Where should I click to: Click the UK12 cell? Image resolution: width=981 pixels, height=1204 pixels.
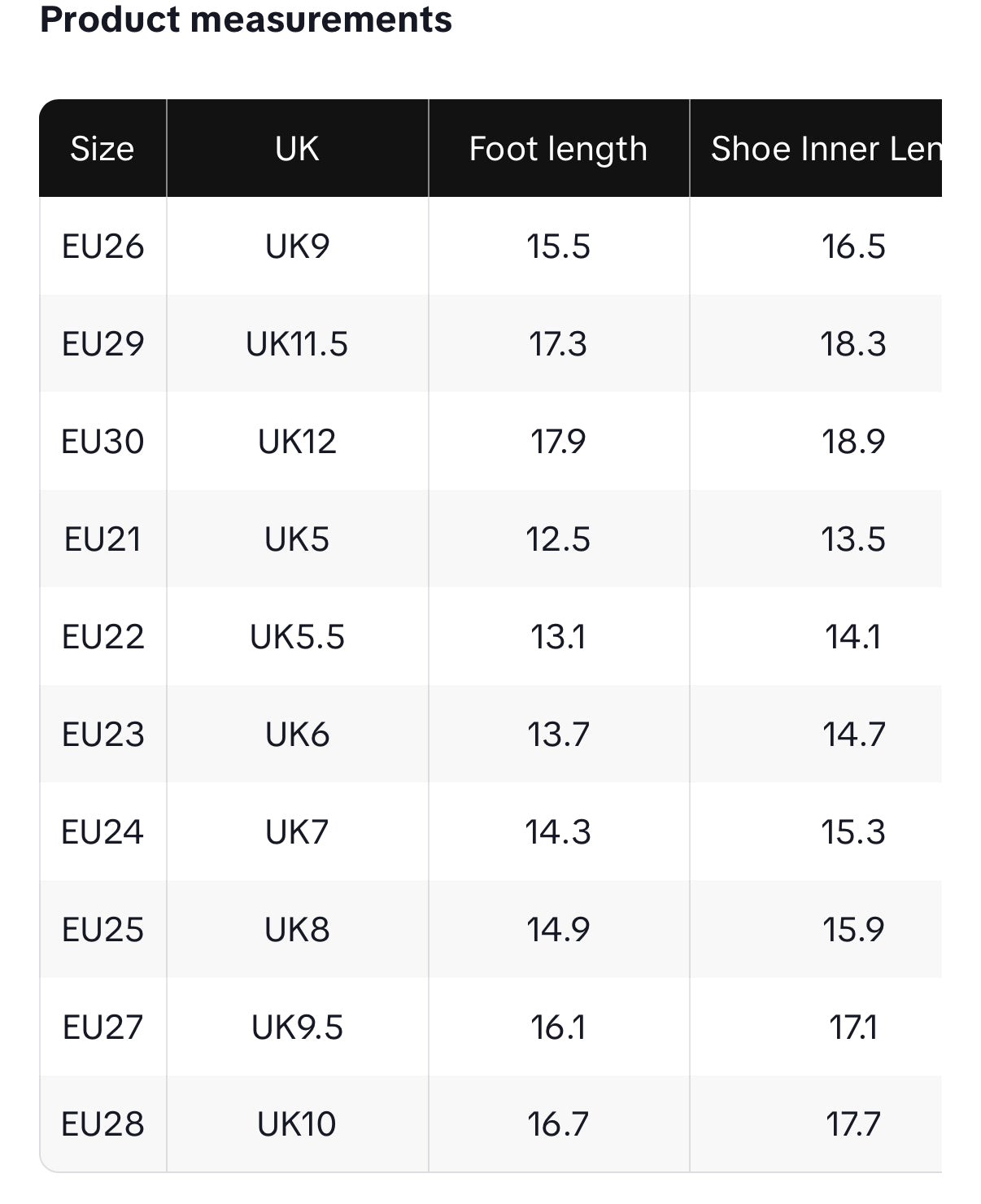click(x=297, y=442)
